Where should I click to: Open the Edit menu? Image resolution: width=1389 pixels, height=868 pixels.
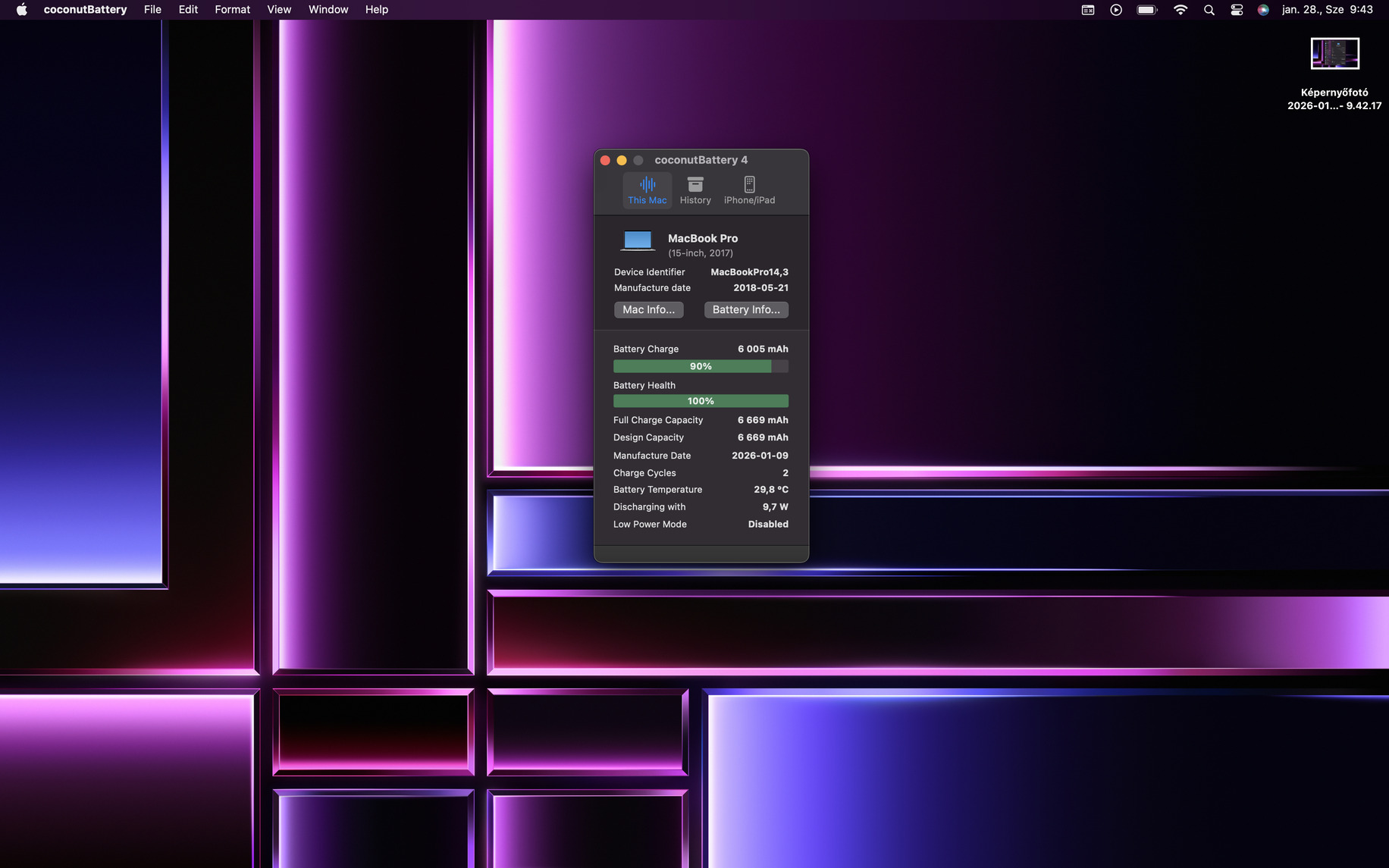click(188, 10)
